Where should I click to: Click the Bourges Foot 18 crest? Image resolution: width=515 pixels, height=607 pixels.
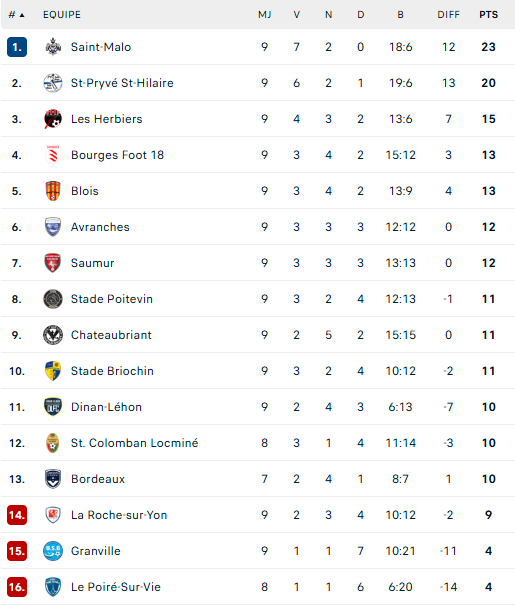pos(53,155)
